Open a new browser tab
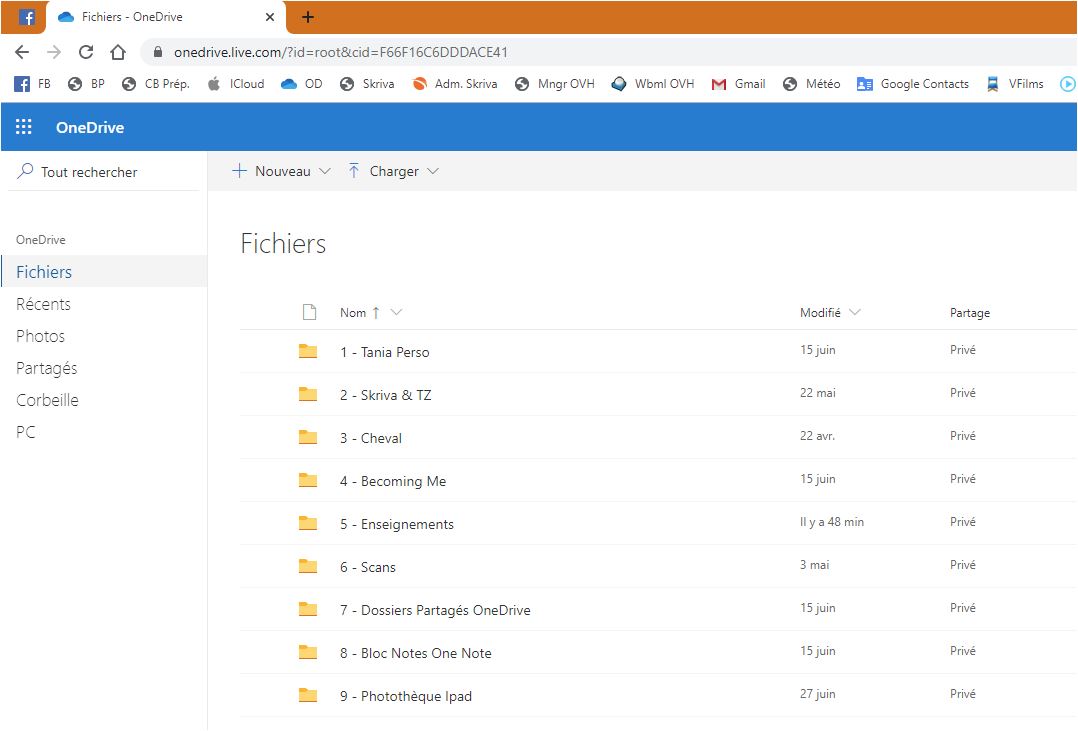The width and height of the screenshot is (1078, 731). click(x=308, y=17)
